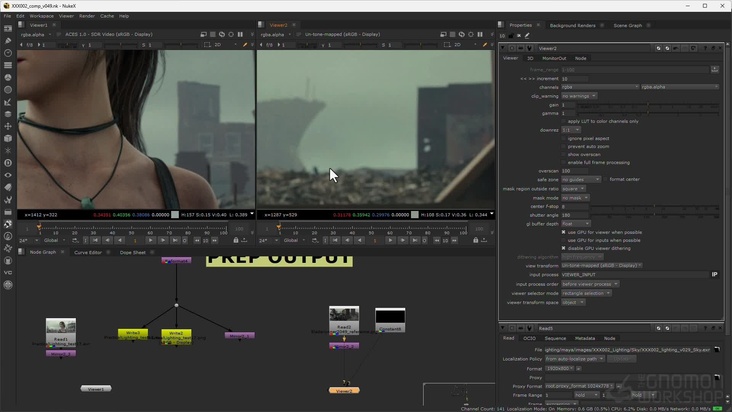Play backward in Viewer1 timeline
Screen dimensions: 732x412
[x=120, y=240]
